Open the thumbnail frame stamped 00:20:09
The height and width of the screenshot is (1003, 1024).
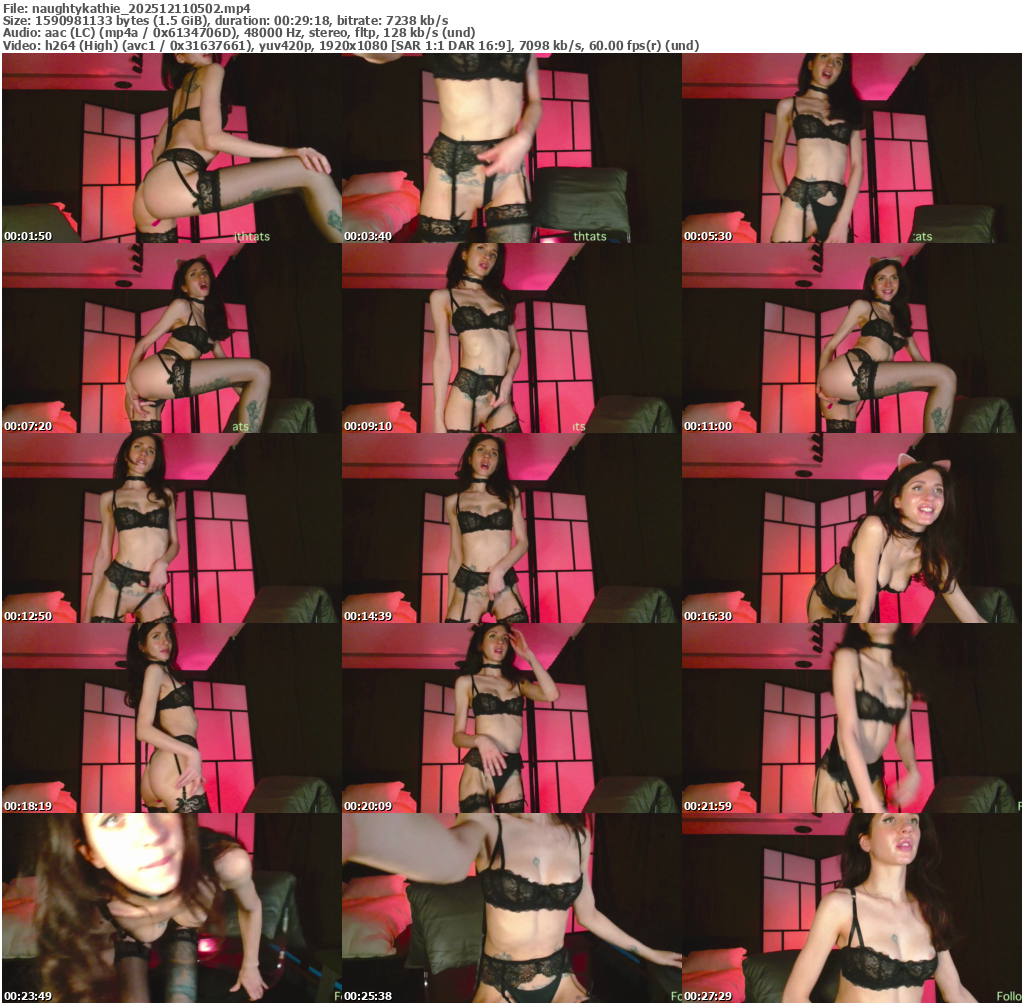[x=512, y=718]
